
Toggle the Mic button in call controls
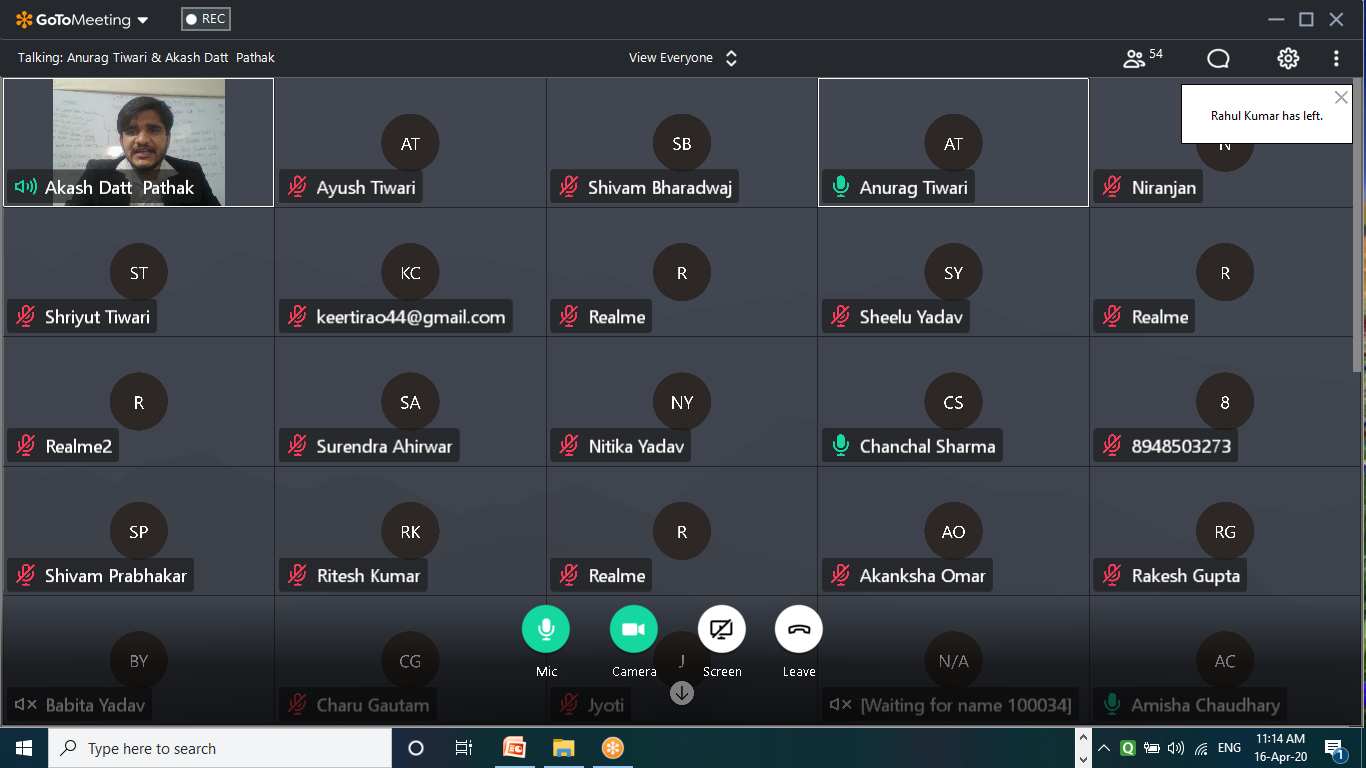pyautogui.click(x=546, y=630)
